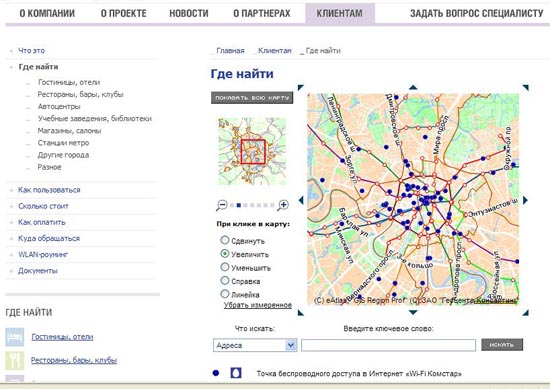Select the Справка radio option
The width and height of the screenshot is (550, 389).
coord(224,281)
